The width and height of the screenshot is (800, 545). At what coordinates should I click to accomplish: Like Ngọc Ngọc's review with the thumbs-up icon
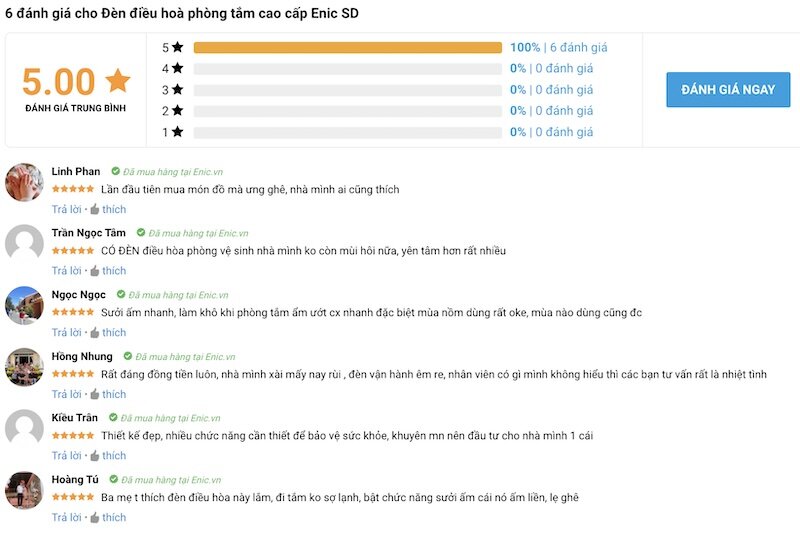click(x=95, y=332)
